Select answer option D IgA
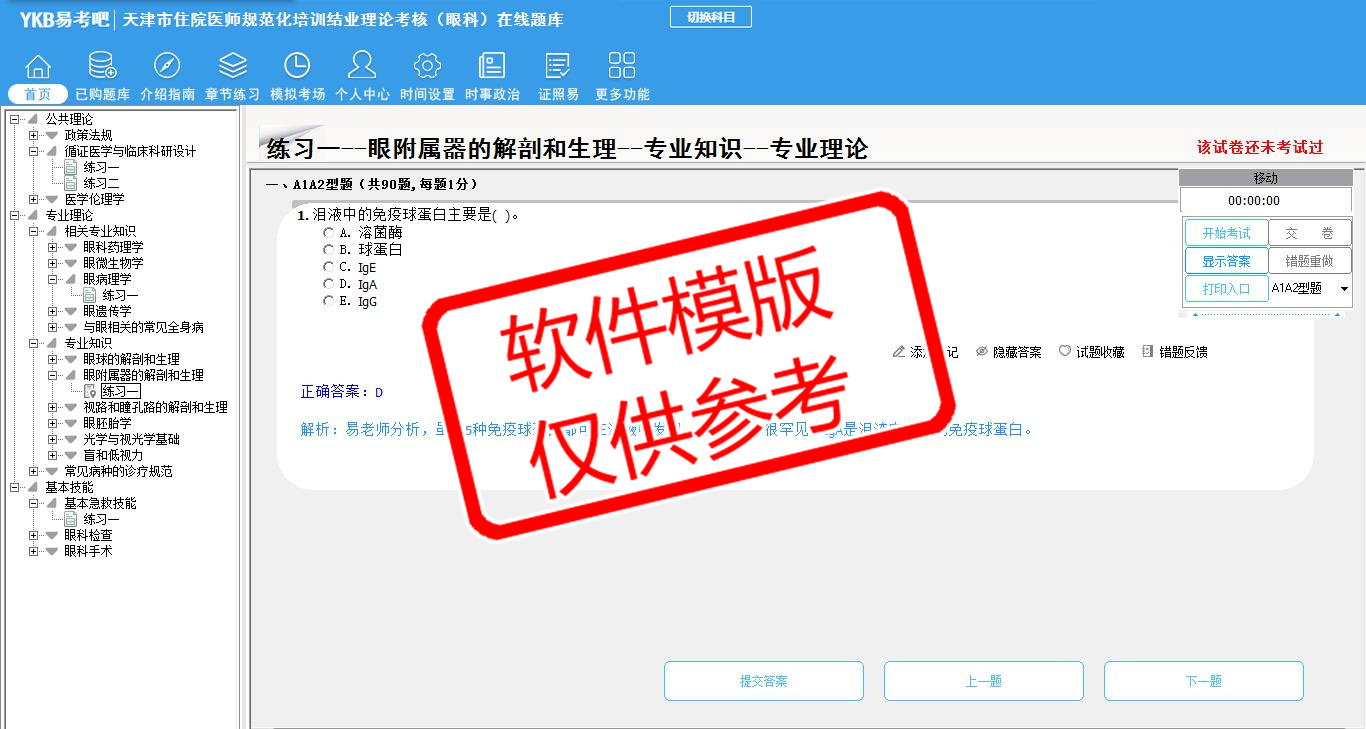Viewport: 1366px width, 729px height. click(329, 284)
